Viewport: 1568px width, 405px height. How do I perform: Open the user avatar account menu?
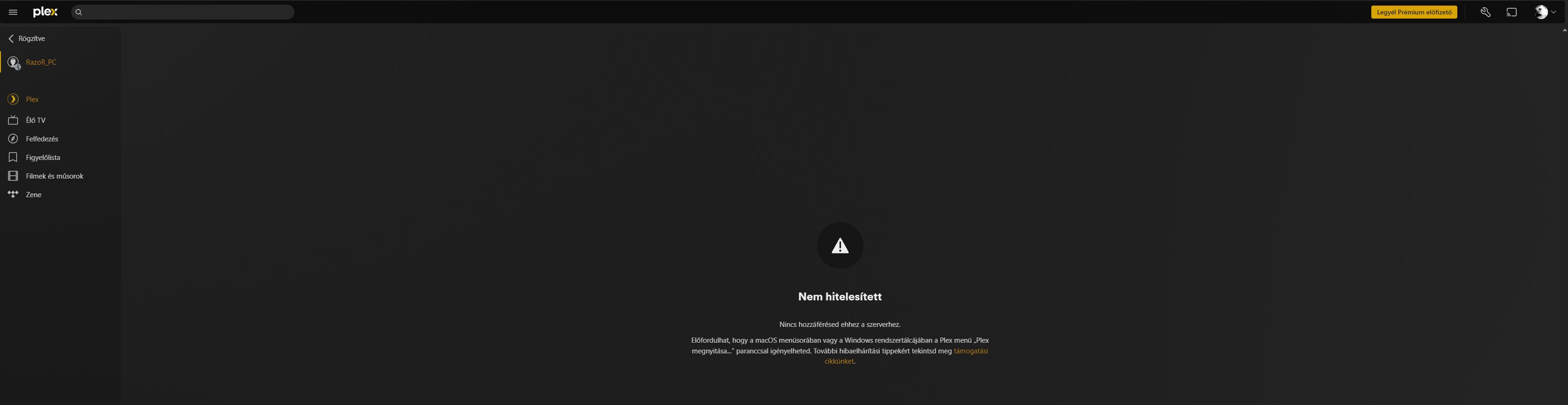point(1541,12)
